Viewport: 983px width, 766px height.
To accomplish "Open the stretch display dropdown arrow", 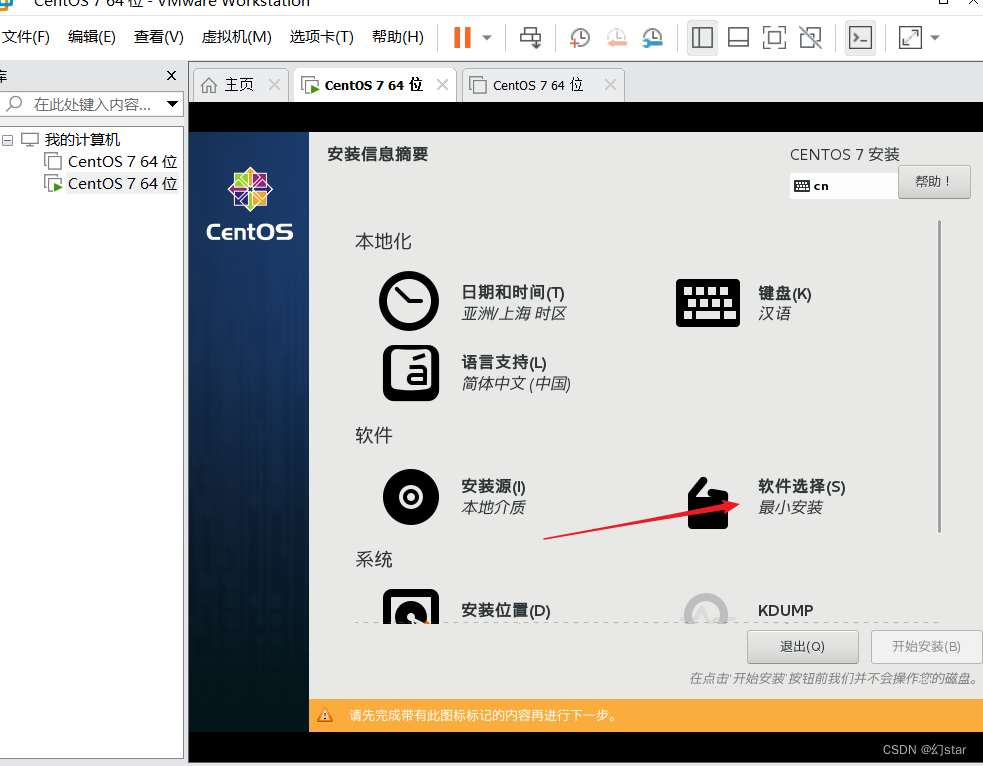I will click(935, 38).
